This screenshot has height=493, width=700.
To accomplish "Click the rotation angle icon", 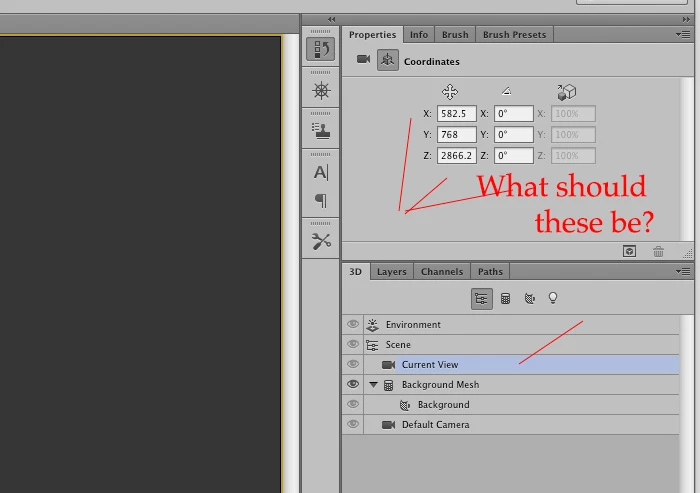I will 506,92.
